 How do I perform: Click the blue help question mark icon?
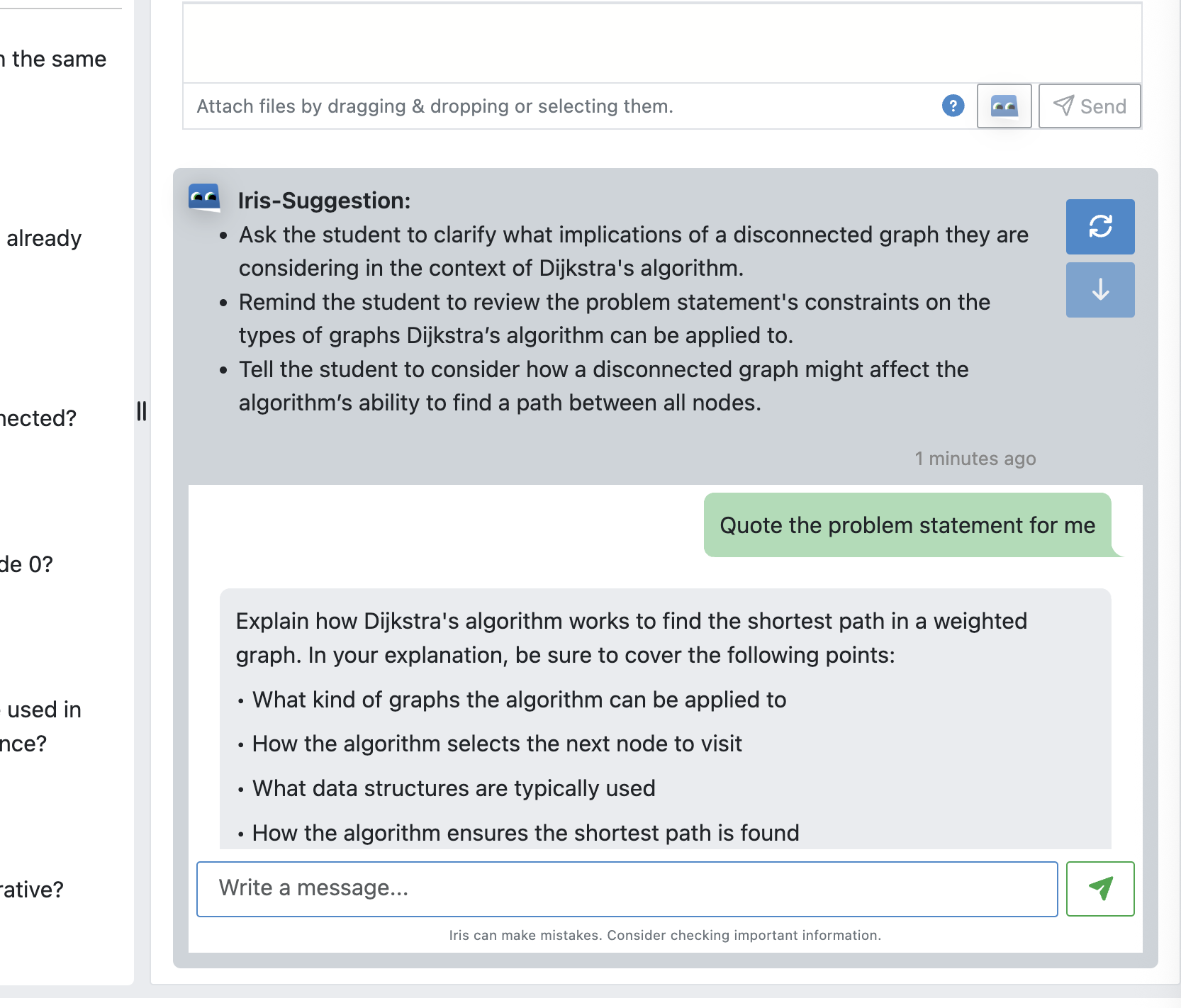pyautogui.click(x=953, y=106)
